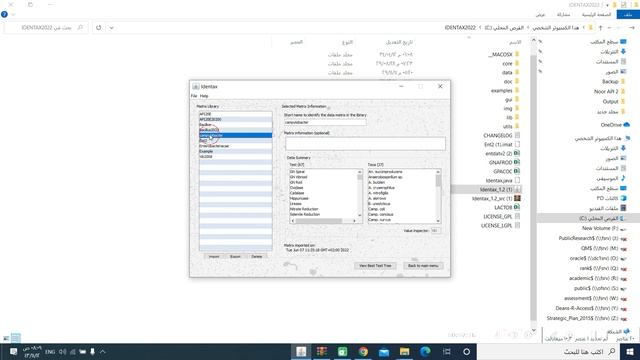Open the notification center icon
The image size is (640, 360).
coord(13,351)
